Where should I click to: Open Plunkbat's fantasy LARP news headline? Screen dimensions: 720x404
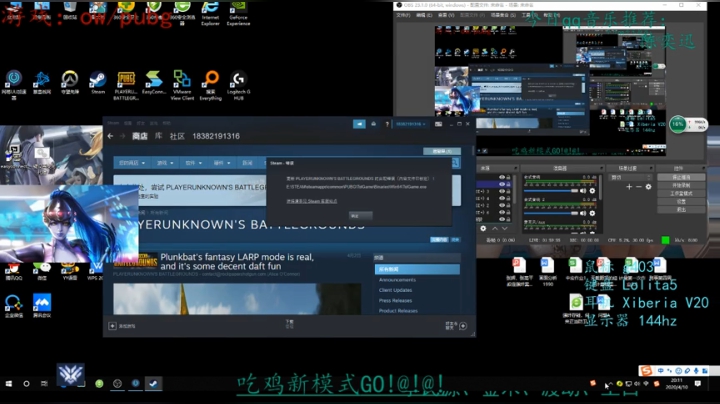point(237,262)
